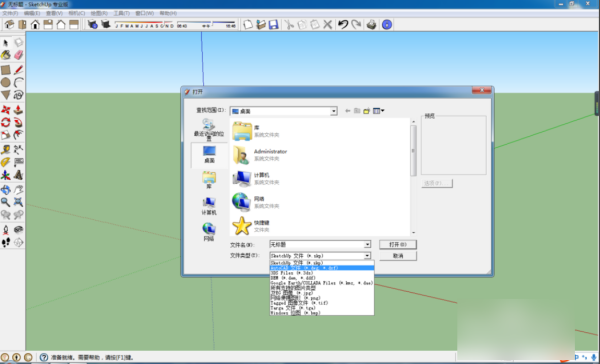Viewport: 600px width, 364px height.
Task: Click the file list vertical scrollbar
Action: tap(413, 176)
